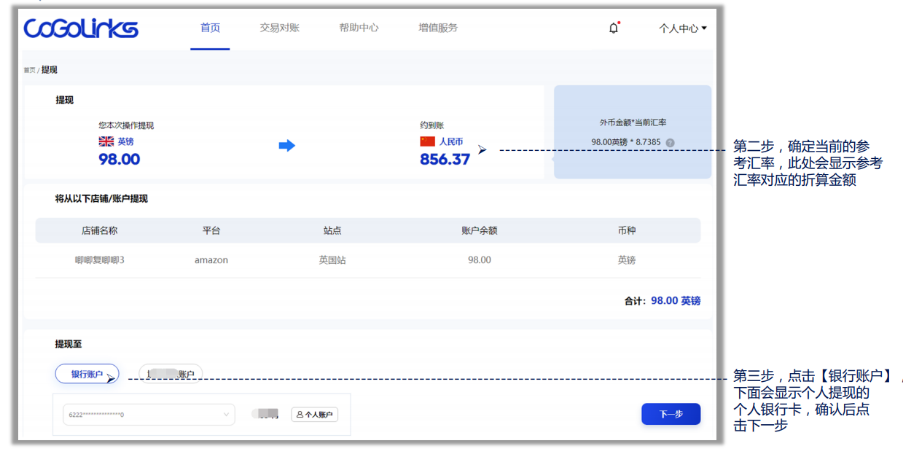Open the 个人中心 dropdown menu

[682, 28]
